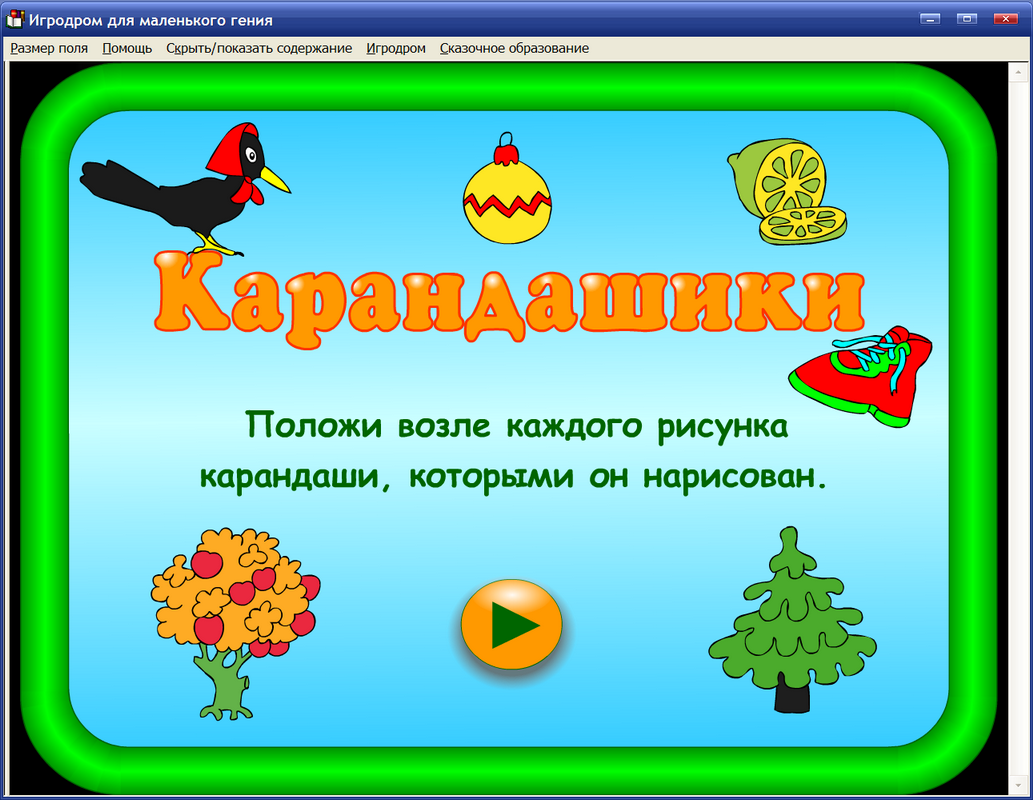Image resolution: width=1033 pixels, height=800 pixels.
Task: Click the Карандашики title lettering
Action: pos(510,300)
